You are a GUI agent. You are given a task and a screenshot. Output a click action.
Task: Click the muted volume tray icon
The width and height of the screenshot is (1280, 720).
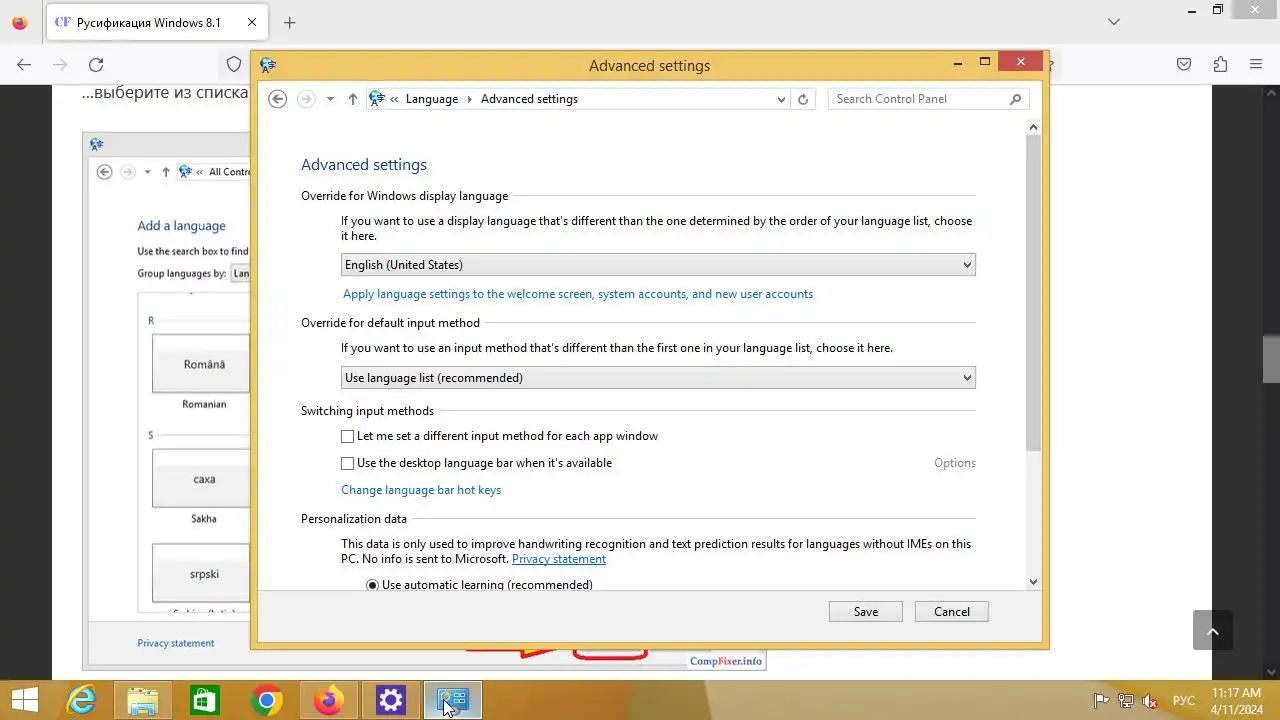coord(1151,701)
